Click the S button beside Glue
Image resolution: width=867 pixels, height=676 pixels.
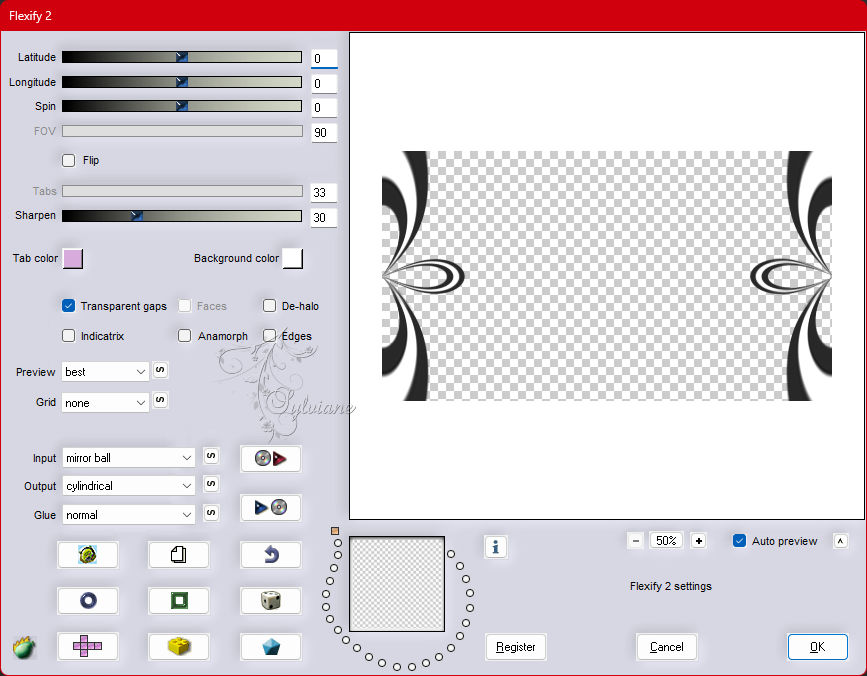pos(211,513)
